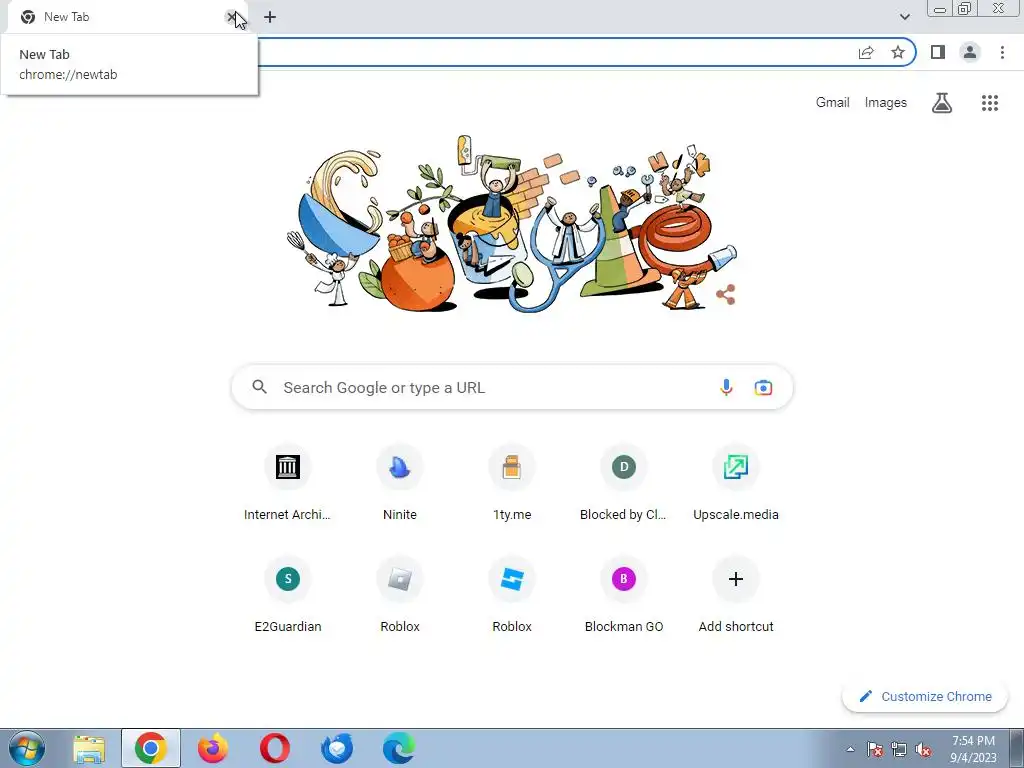Screen dimensions: 1024x768
Task: Open the Blockman GO shortcut
Action: coord(624,596)
